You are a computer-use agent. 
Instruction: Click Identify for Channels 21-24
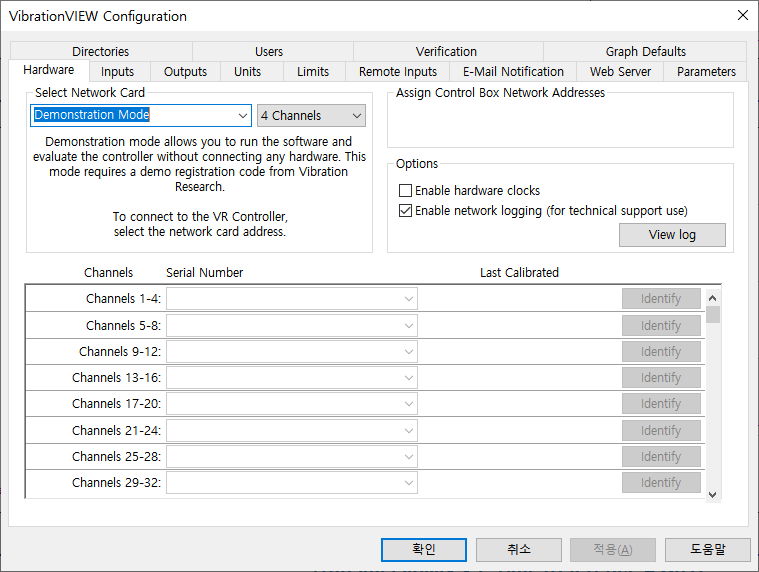point(661,431)
